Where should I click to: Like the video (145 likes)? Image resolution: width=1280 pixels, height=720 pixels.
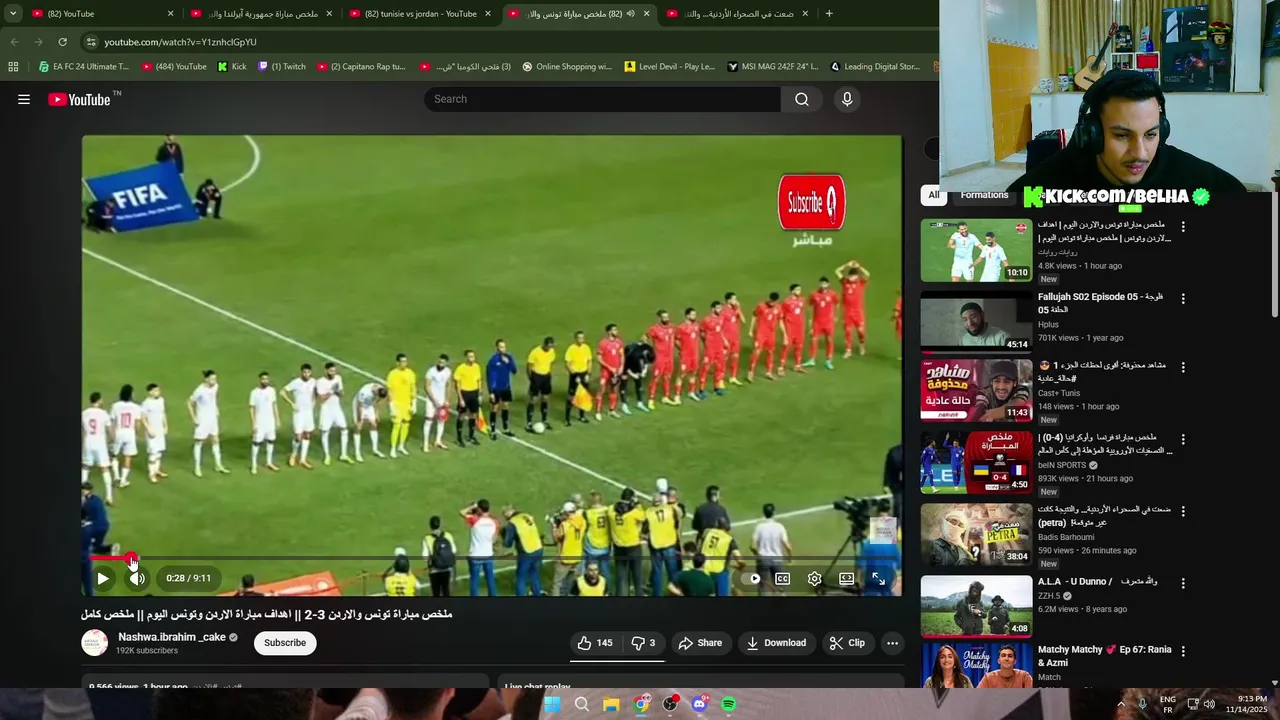point(594,643)
